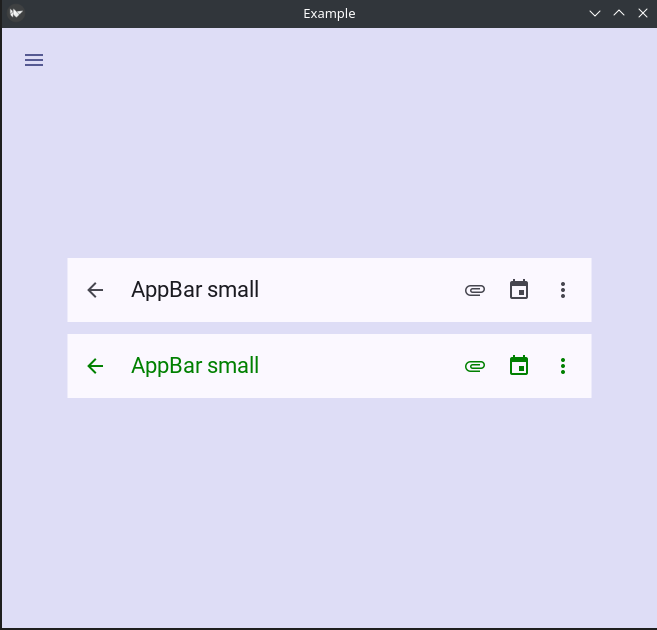Click the green paperclip attachment icon
This screenshot has width=657, height=630.
475,366
